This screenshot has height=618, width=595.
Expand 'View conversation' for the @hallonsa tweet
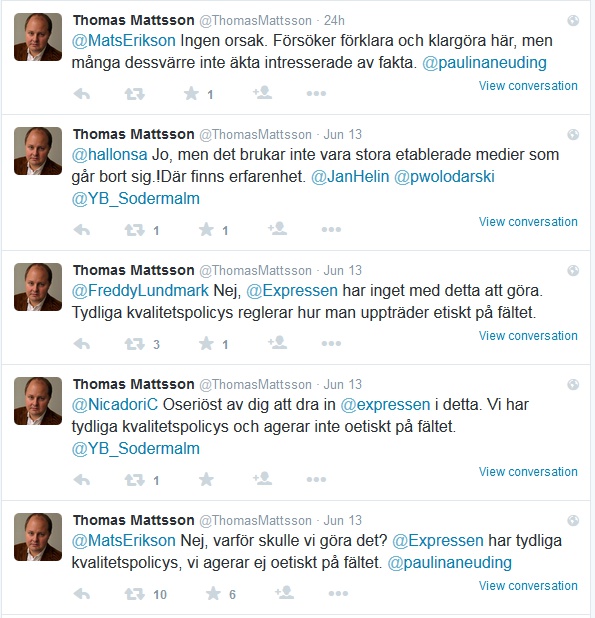point(528,222)
